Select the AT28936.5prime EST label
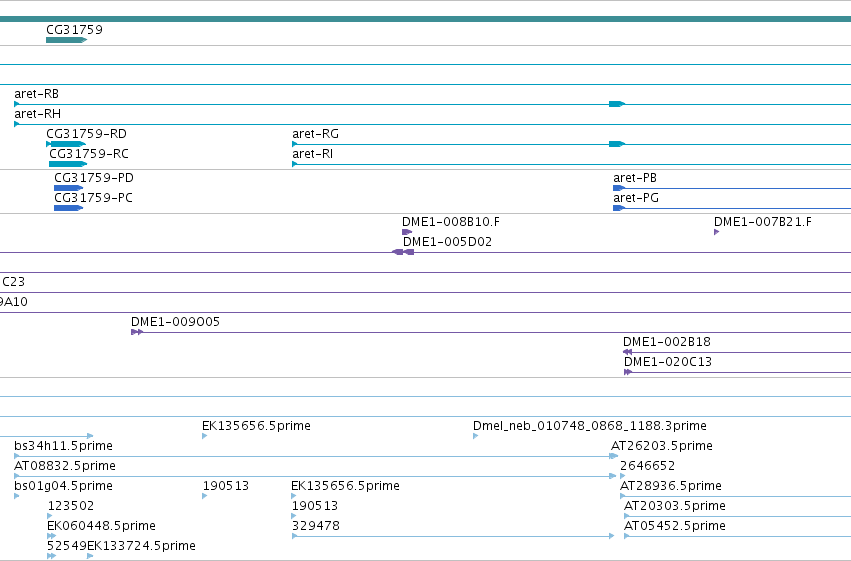851x561 pixels. [671, 486]
